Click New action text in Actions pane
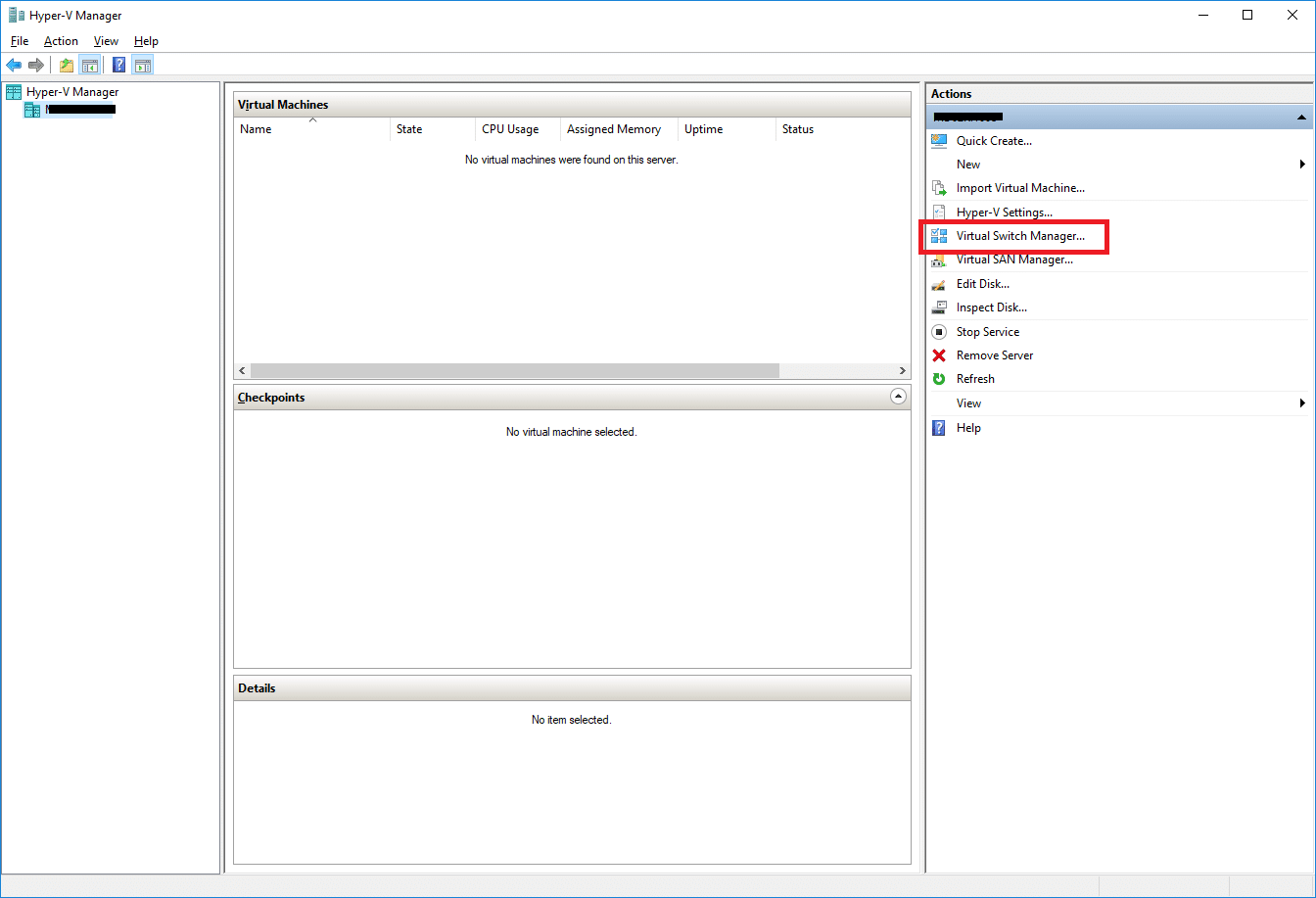Image resolution: width=1316 pixels, height=898 pixels. click(968, 165)
